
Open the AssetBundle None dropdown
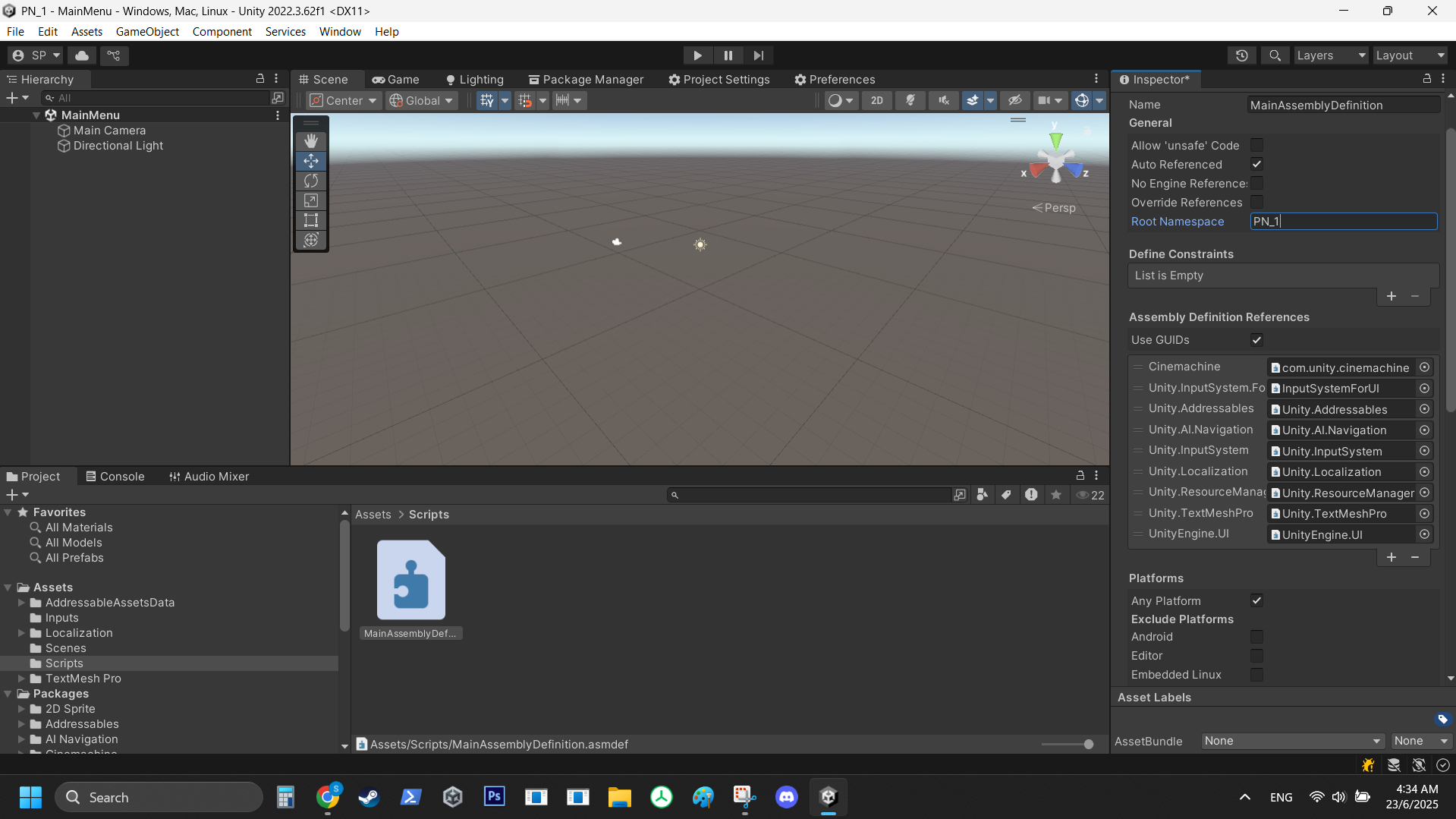click(x=1293, y=741)
